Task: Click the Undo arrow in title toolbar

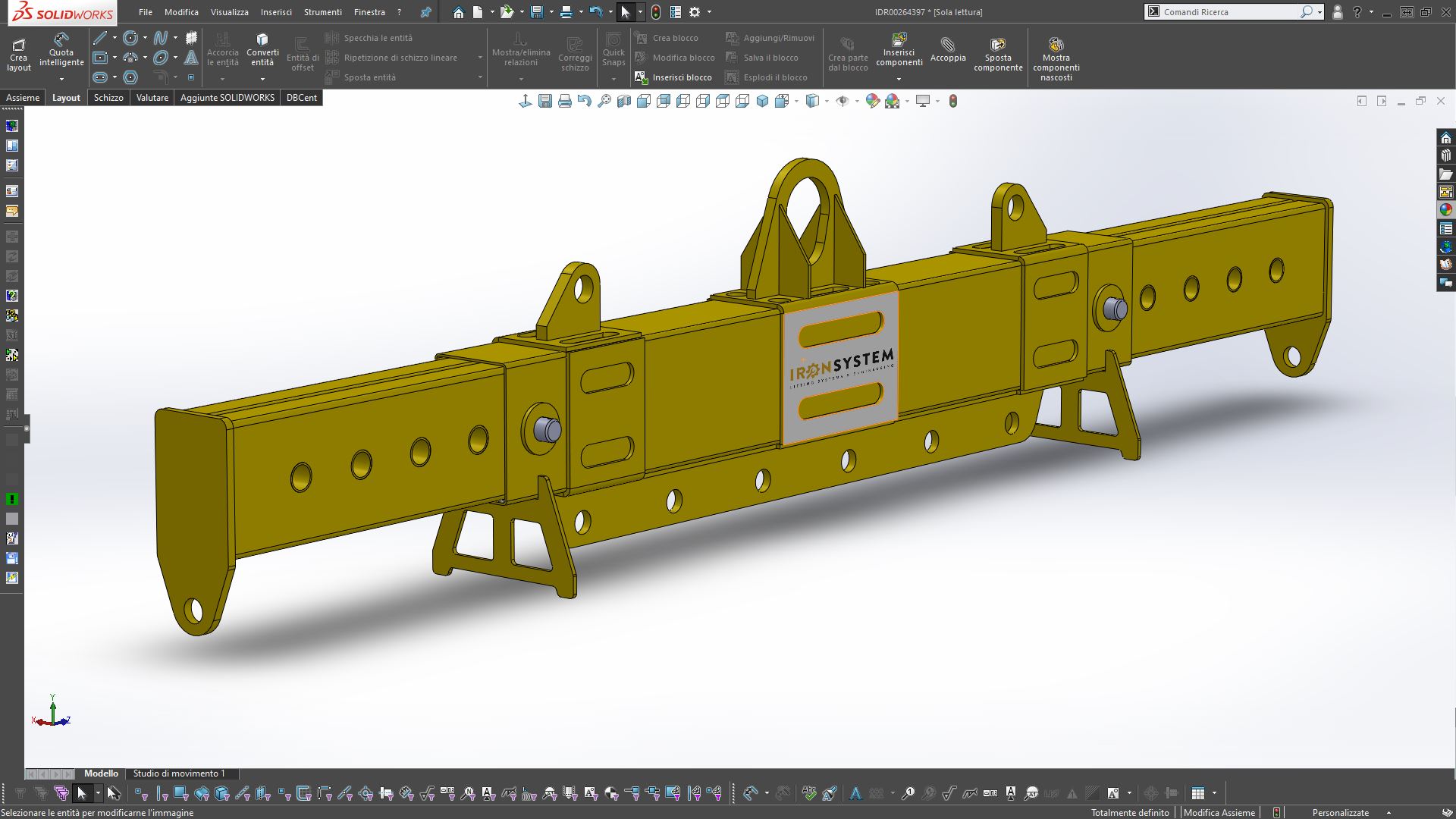Action: [596, 12]
